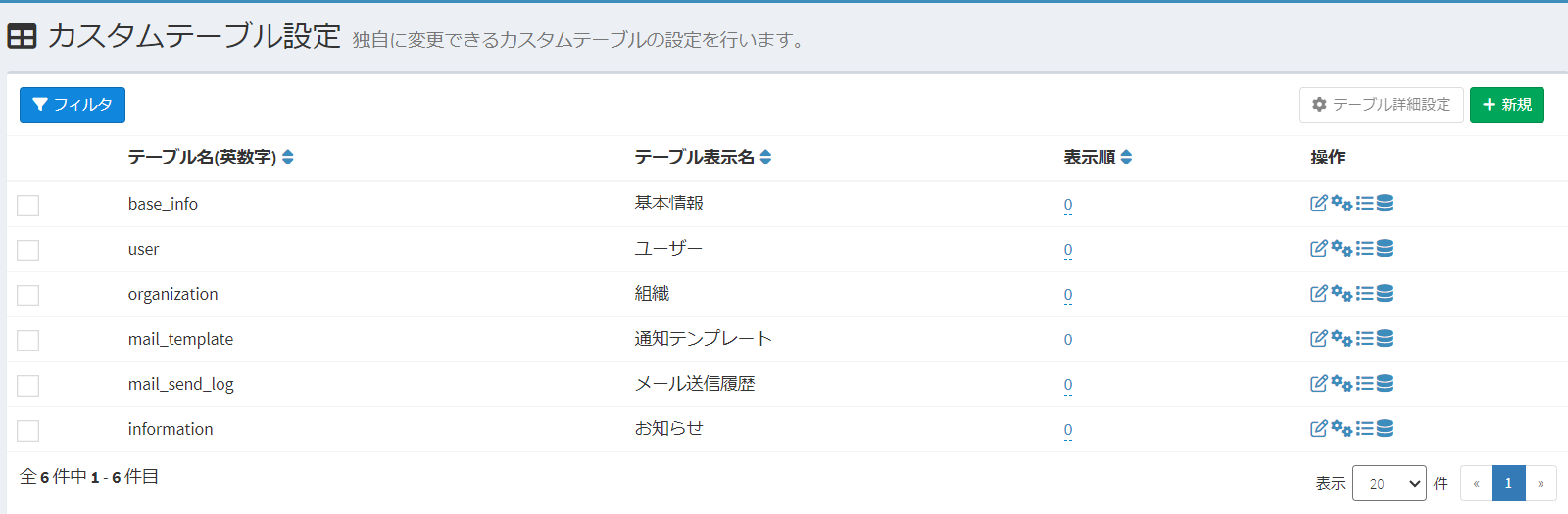The height and width of the screenshot is (514, 1568).
Task: Click the next page » pagination arrow
Action: point(1541,483)
